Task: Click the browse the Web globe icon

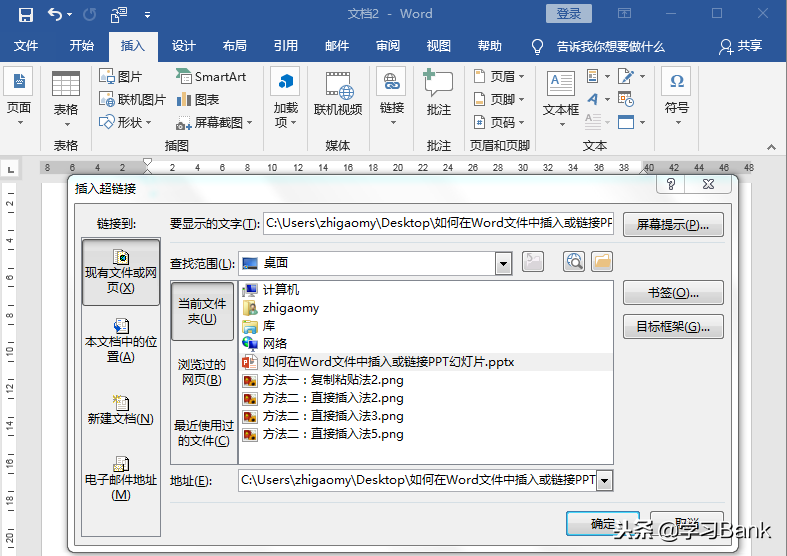Action: click(x=574, y=262)
